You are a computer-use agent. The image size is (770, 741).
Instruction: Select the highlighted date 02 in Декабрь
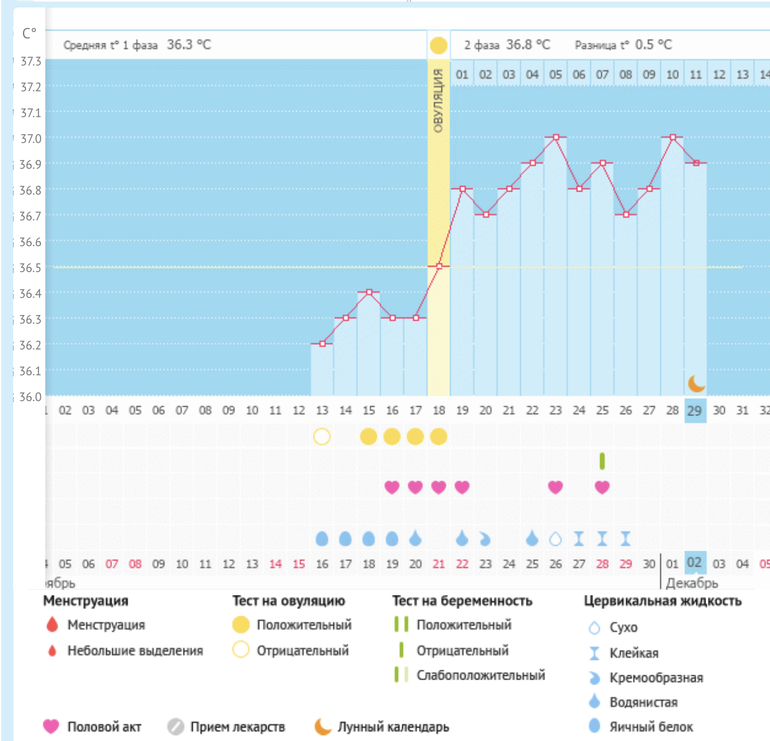(695, 564)
